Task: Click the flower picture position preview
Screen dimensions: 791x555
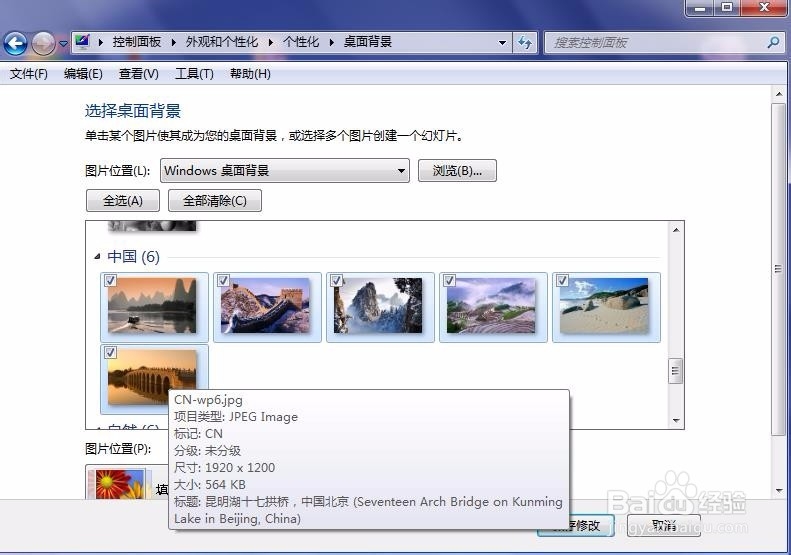Action: coord(119,483)
